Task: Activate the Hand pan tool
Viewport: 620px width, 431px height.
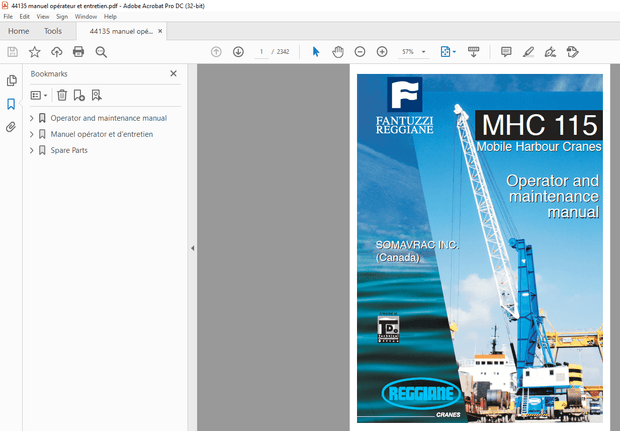Action: pos(338,52)
